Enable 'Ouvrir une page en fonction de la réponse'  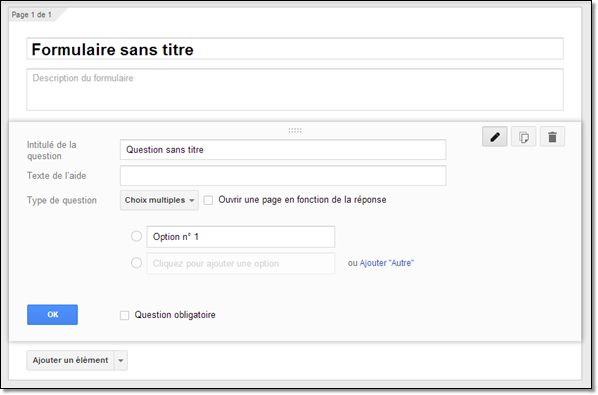(208, 200)
